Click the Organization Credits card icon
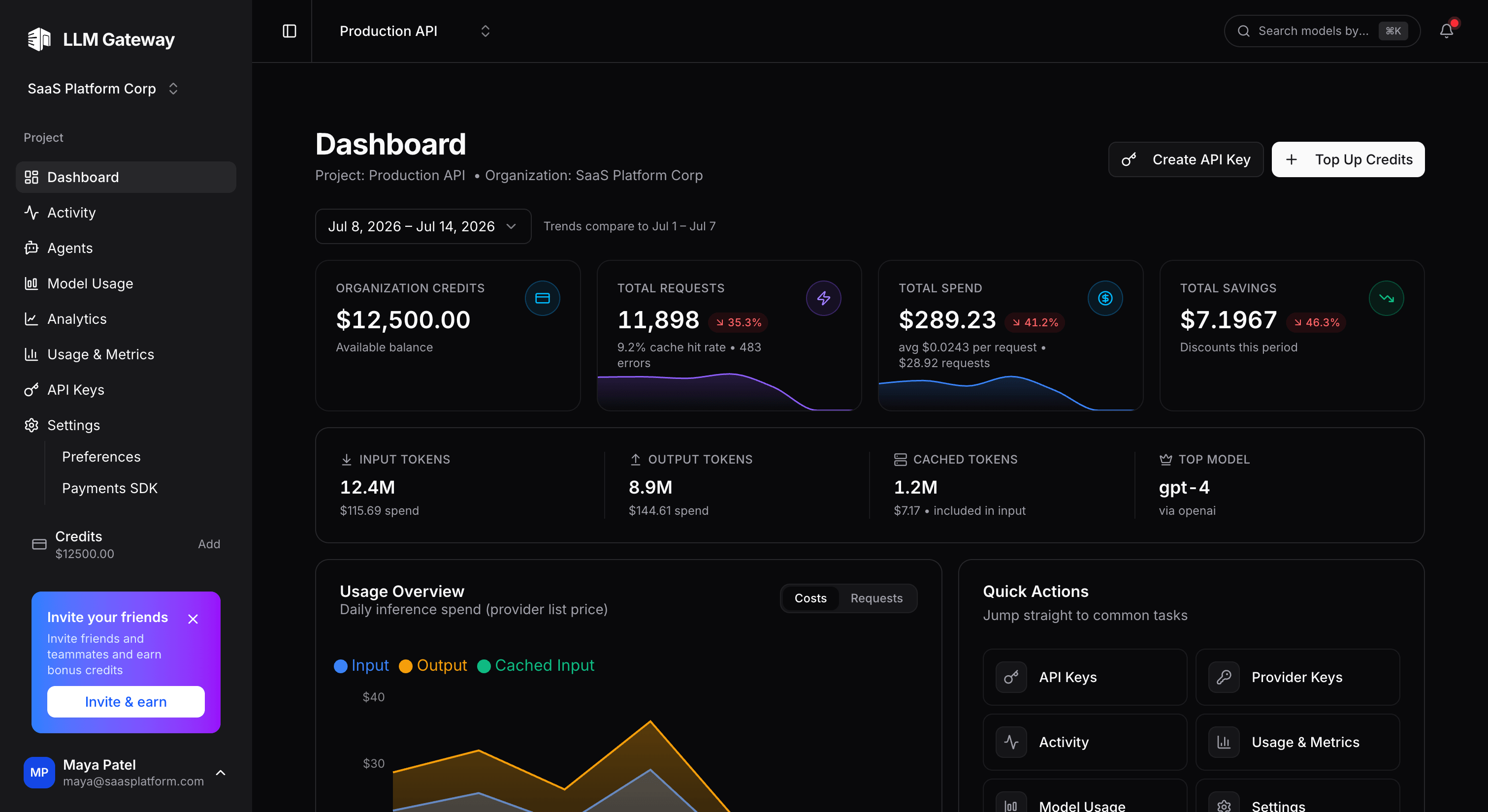 tap(543, 298)
